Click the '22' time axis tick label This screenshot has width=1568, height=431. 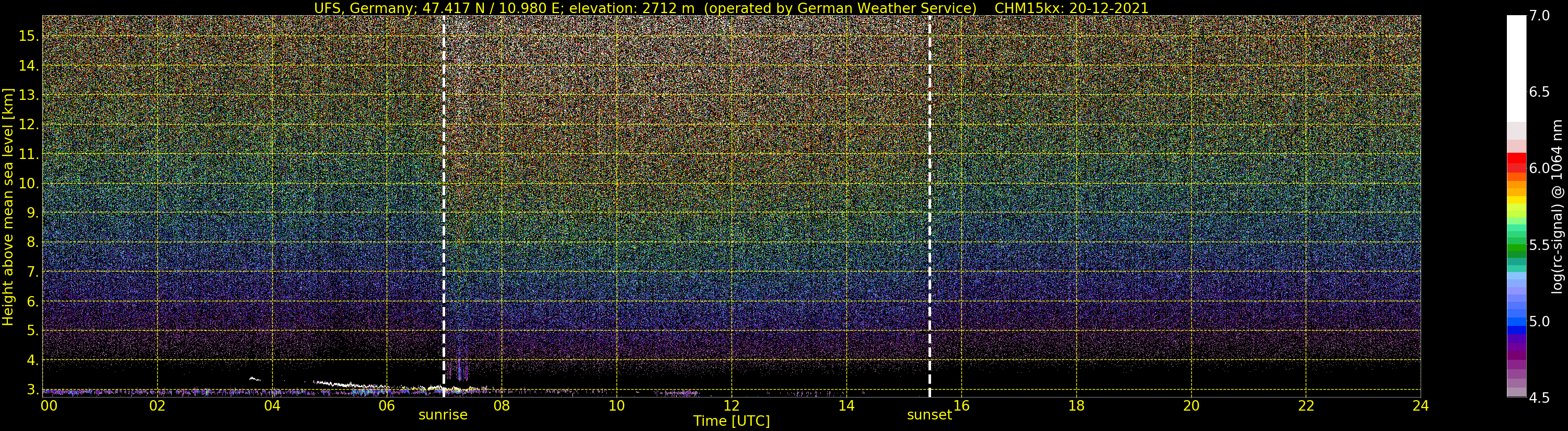pos(1306,406)
